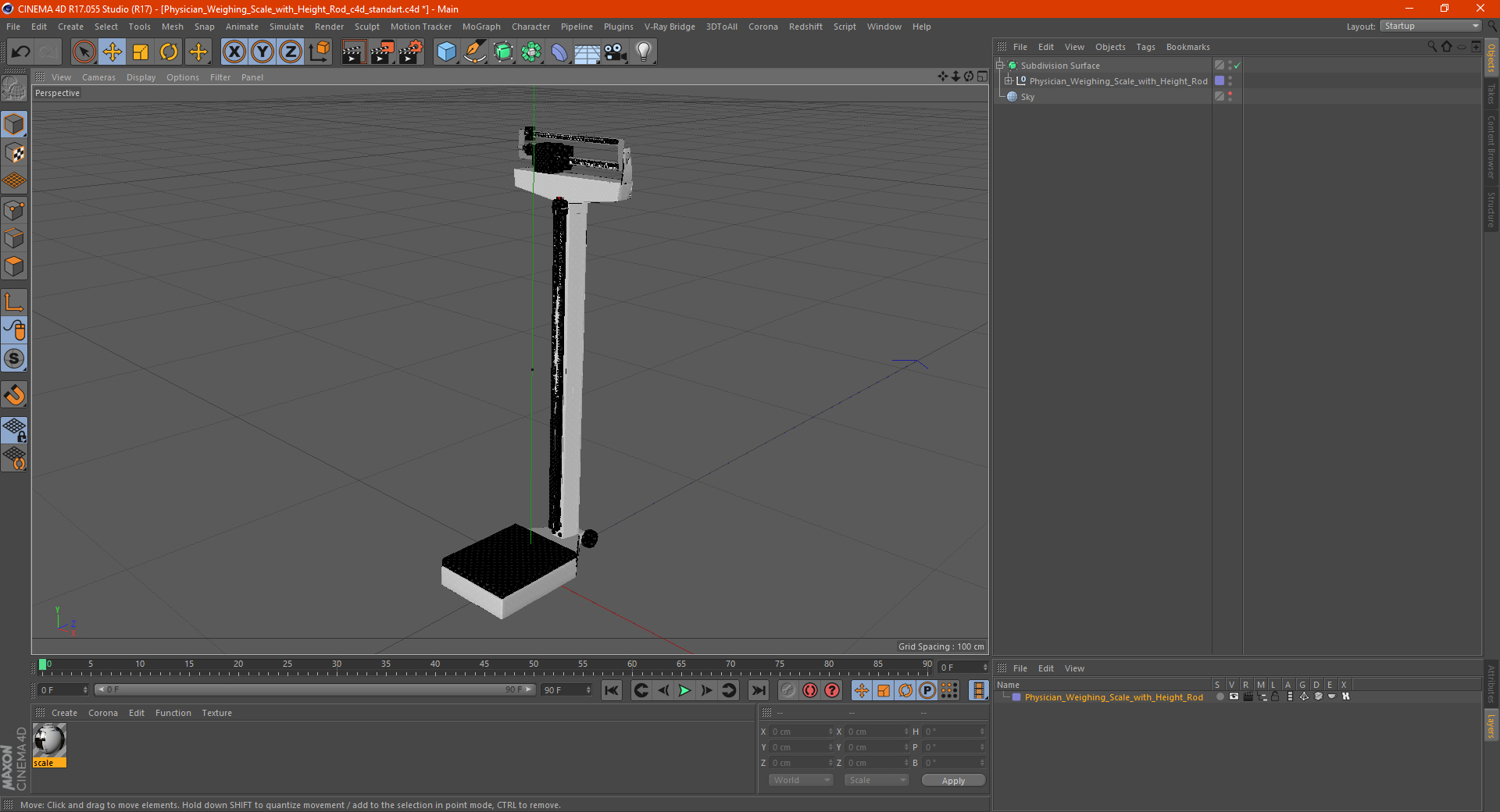This screenshot has width=1500, height=812.
Task: Add a Subdivision Surface generator icon
Action: [x=504, y=52]
